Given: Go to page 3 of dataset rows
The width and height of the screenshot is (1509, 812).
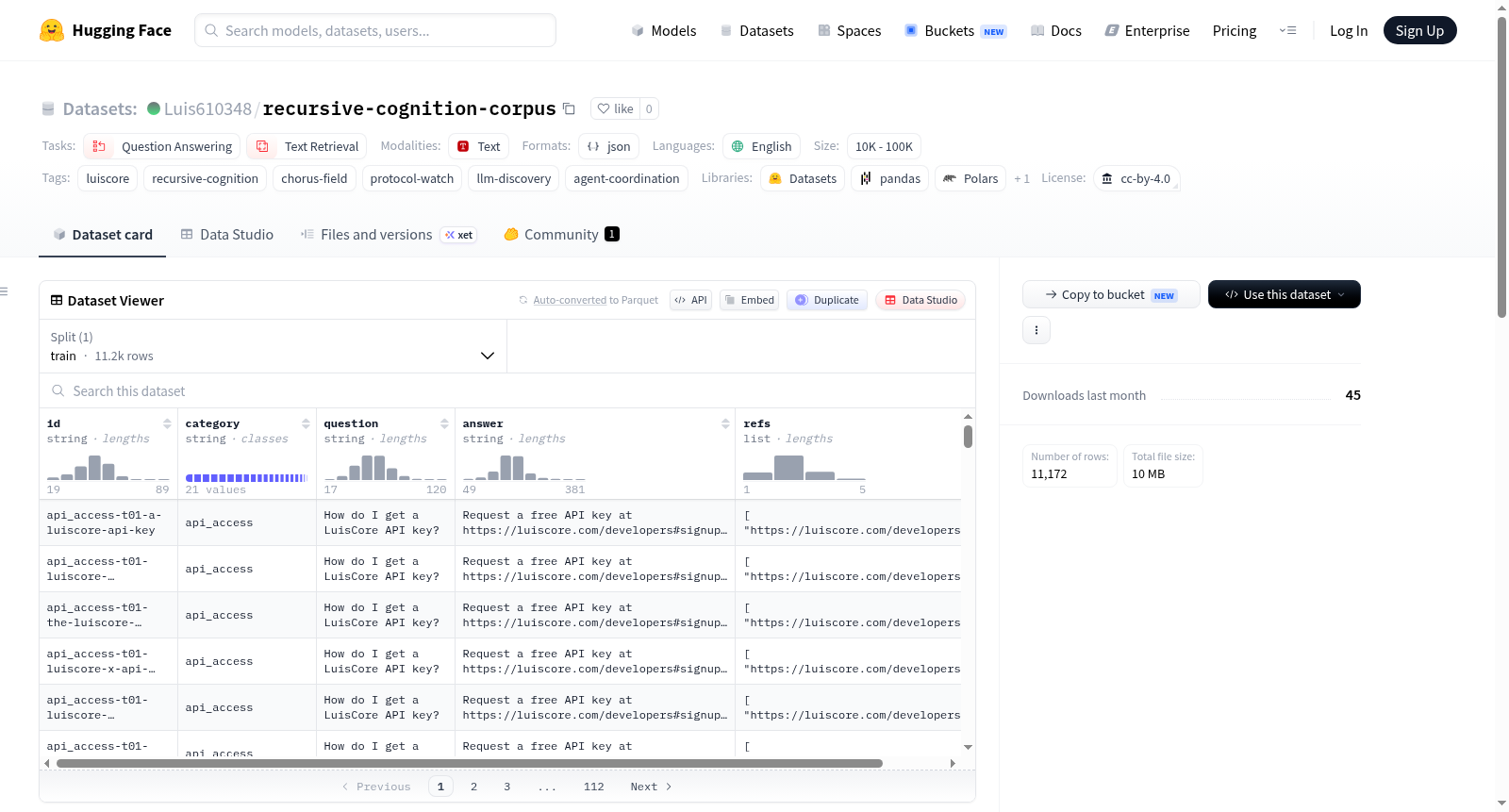Looking at the screenshot, I should pos(506,787).
